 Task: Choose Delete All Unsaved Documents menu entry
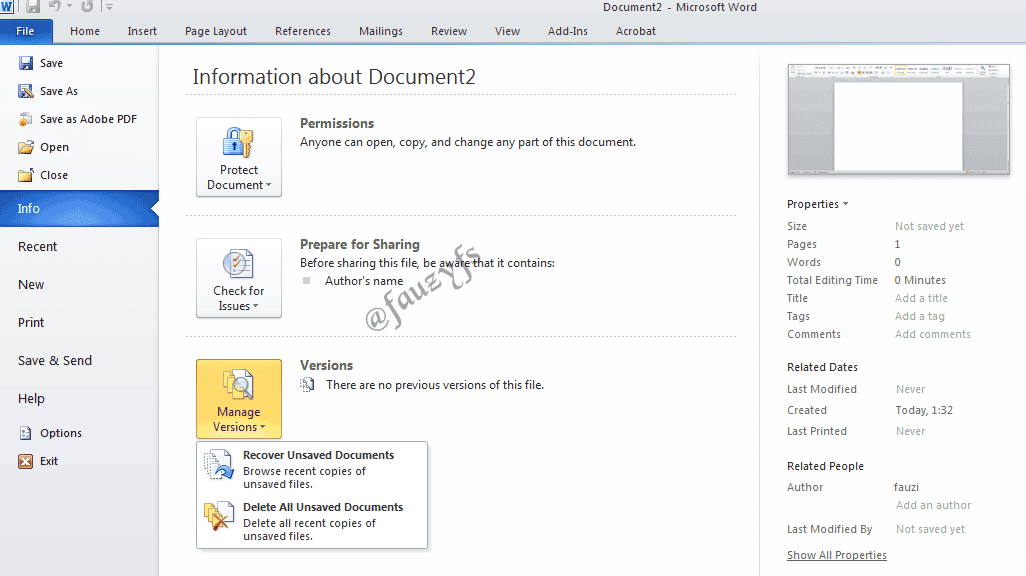(x=312, y=521)
